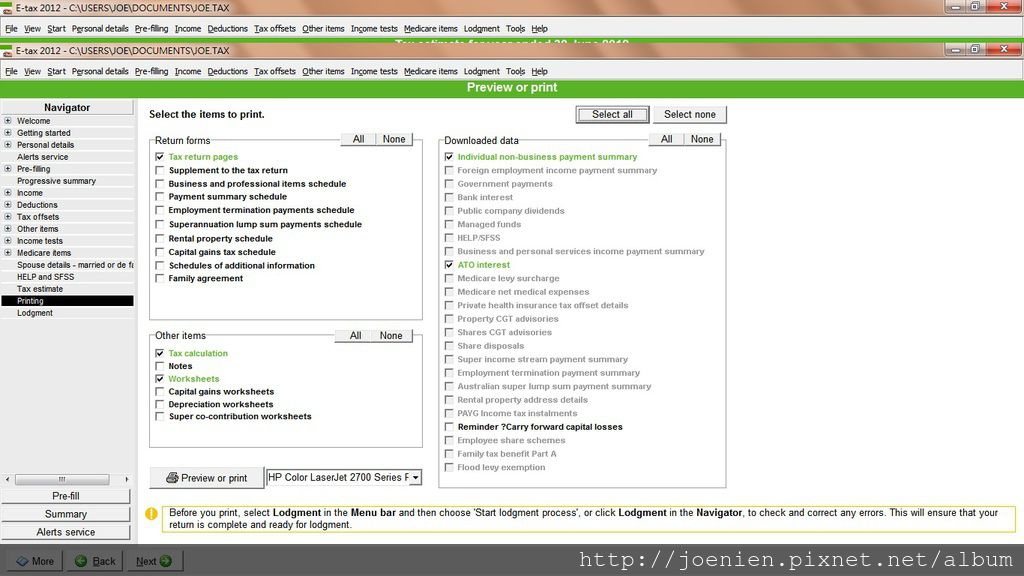This screenshot has width=1024, height=576.
Task: Expand the Welcome node in Navigator
Action: tap(8, 121)
